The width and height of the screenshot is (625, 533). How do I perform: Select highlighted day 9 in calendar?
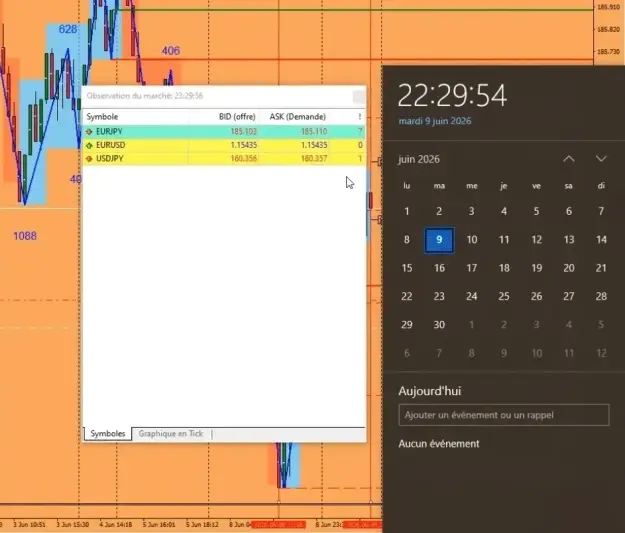coord(439,240)
